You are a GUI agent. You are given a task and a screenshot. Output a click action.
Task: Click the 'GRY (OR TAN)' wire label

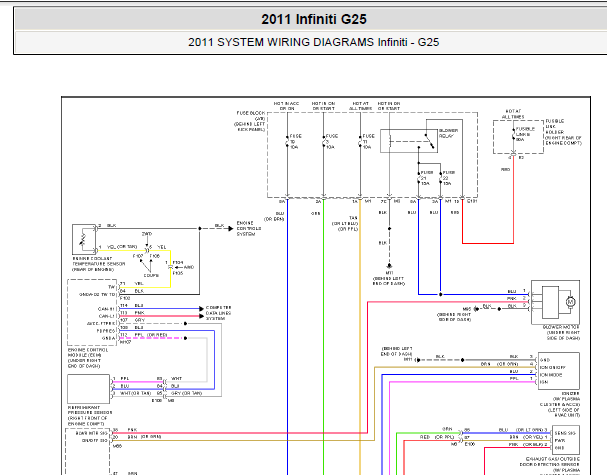tap(187, 393)
